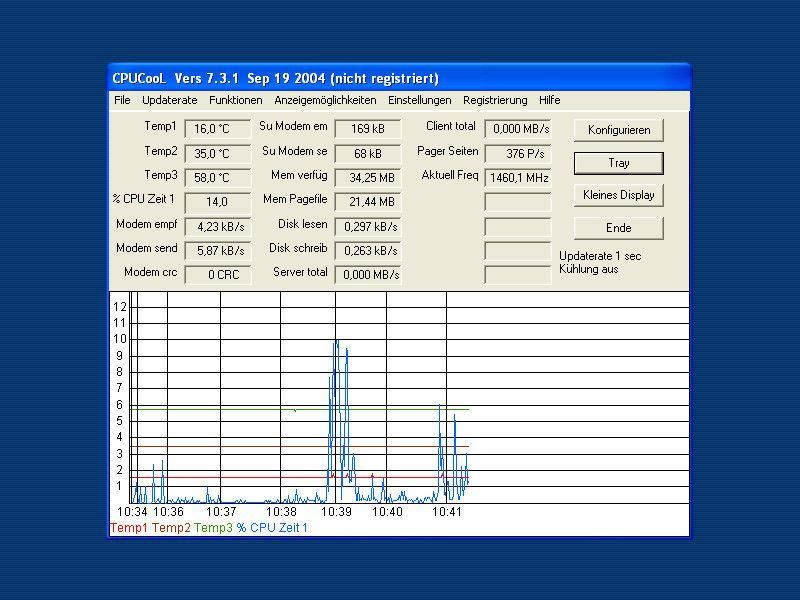Open the Anzeigemöglichkeiten menu

tap(326, 100)
